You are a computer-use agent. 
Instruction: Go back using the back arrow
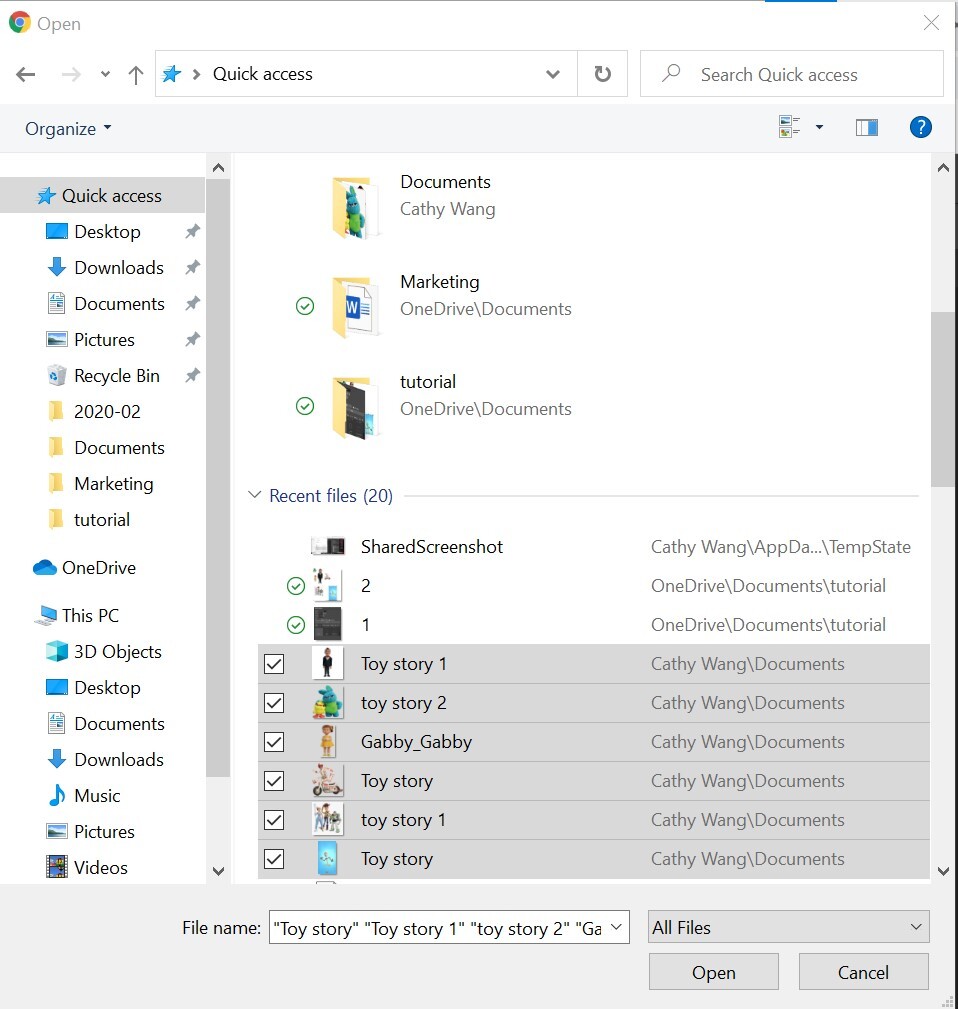(26, 75)
